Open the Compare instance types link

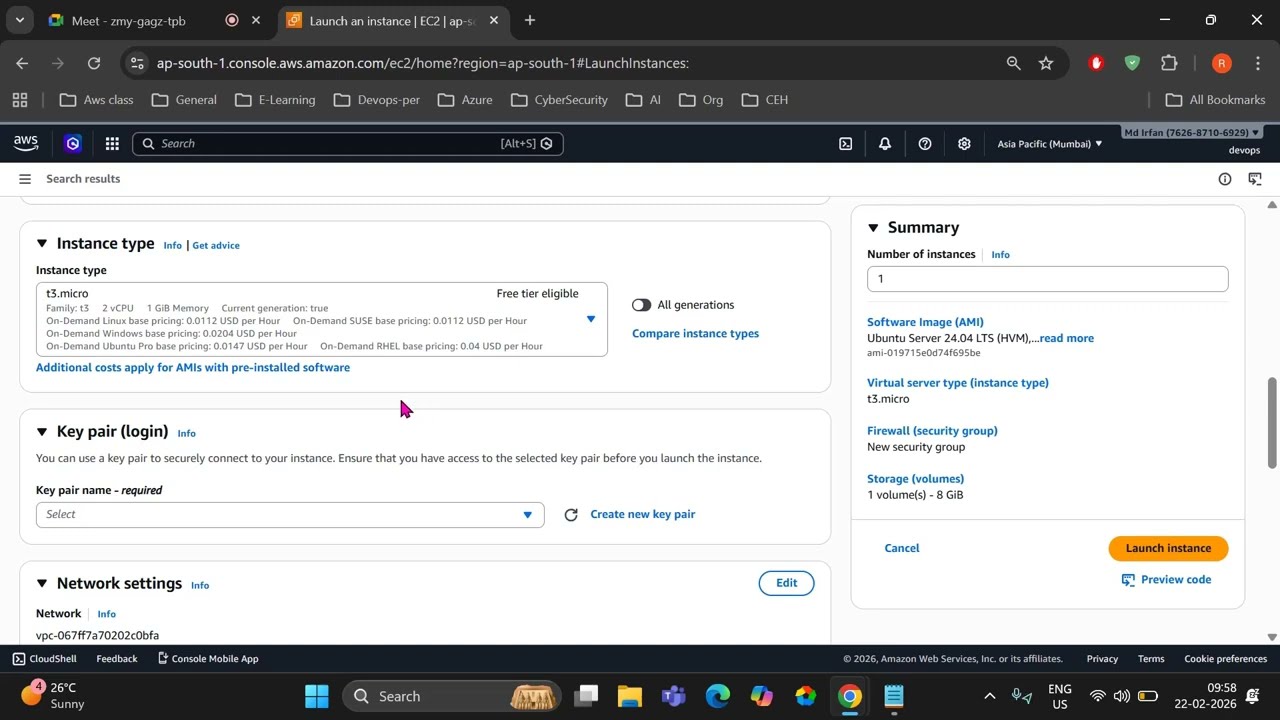pos(695,334)
